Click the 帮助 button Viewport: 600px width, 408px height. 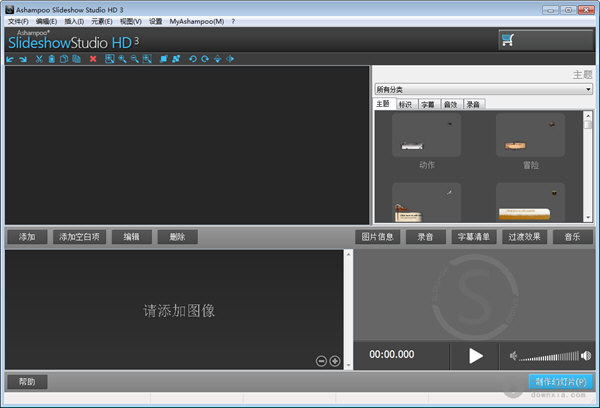pos(27,382)
